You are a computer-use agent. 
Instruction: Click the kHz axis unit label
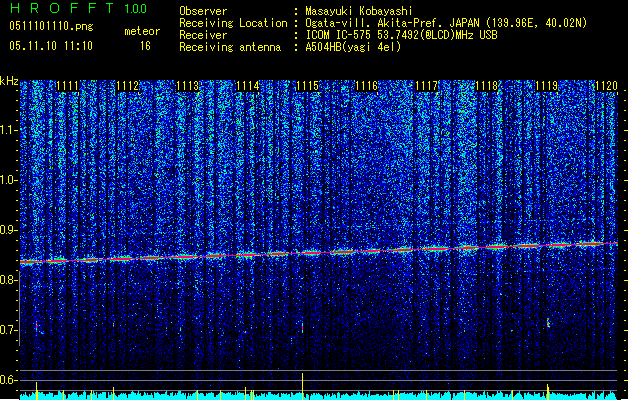(9, 81)
